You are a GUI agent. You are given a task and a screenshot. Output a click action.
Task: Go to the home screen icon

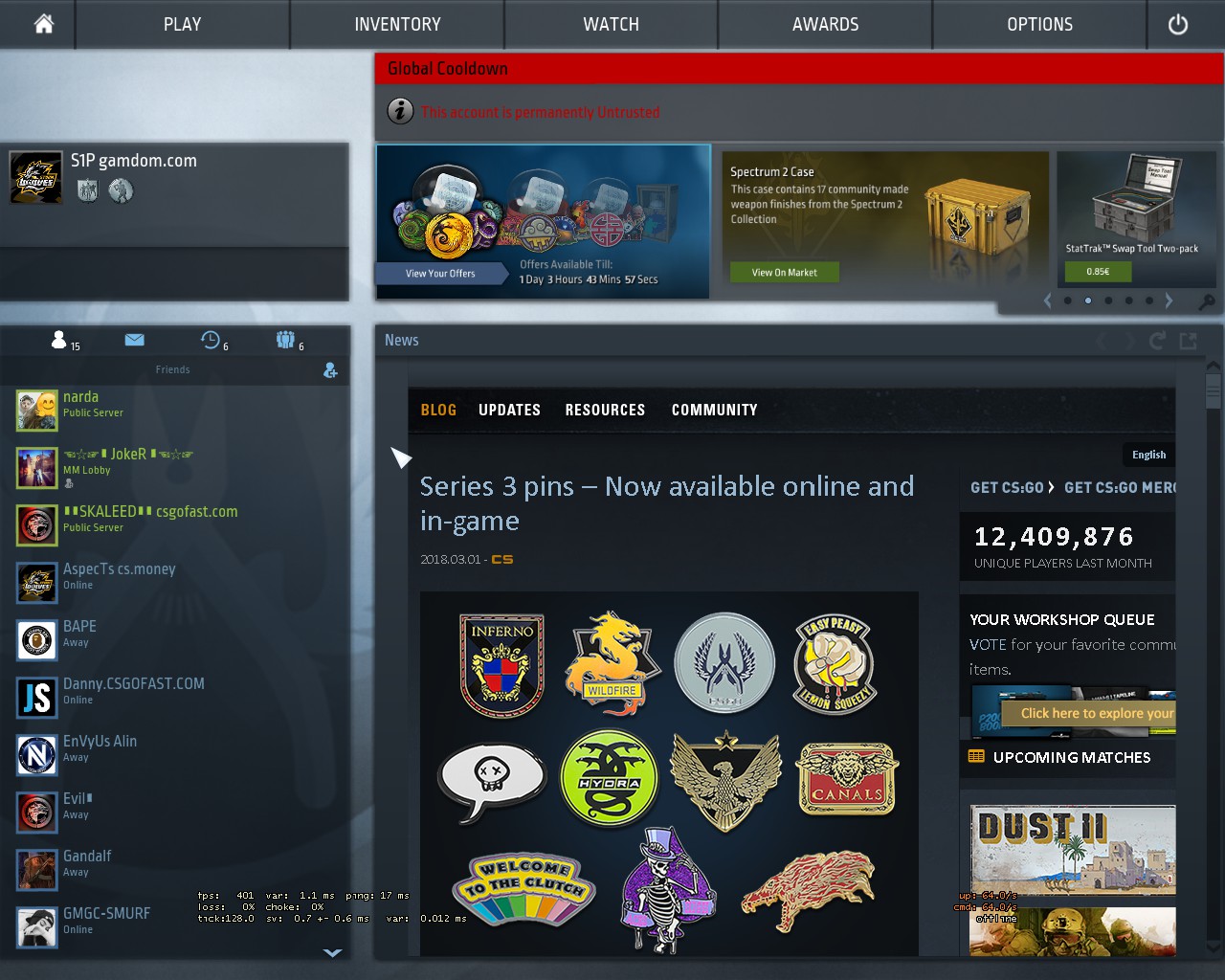pyautogui.click(x=44, y=24)
